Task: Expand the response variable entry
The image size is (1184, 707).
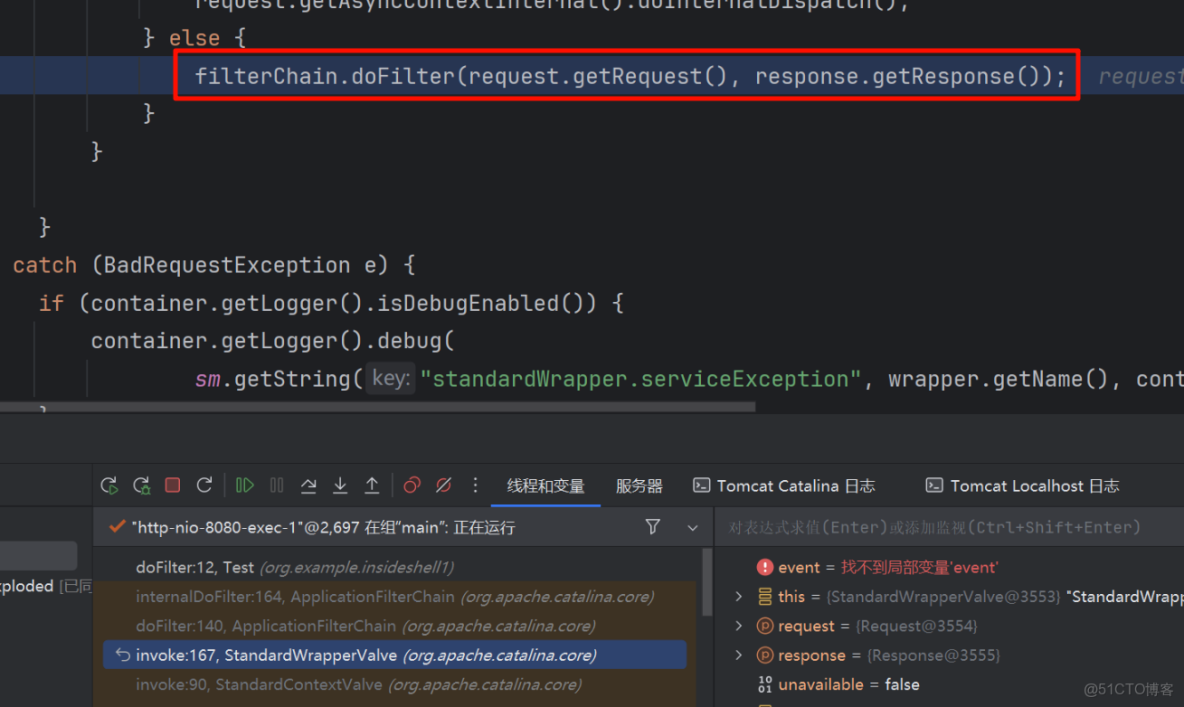Action: (x=738, y=655)
